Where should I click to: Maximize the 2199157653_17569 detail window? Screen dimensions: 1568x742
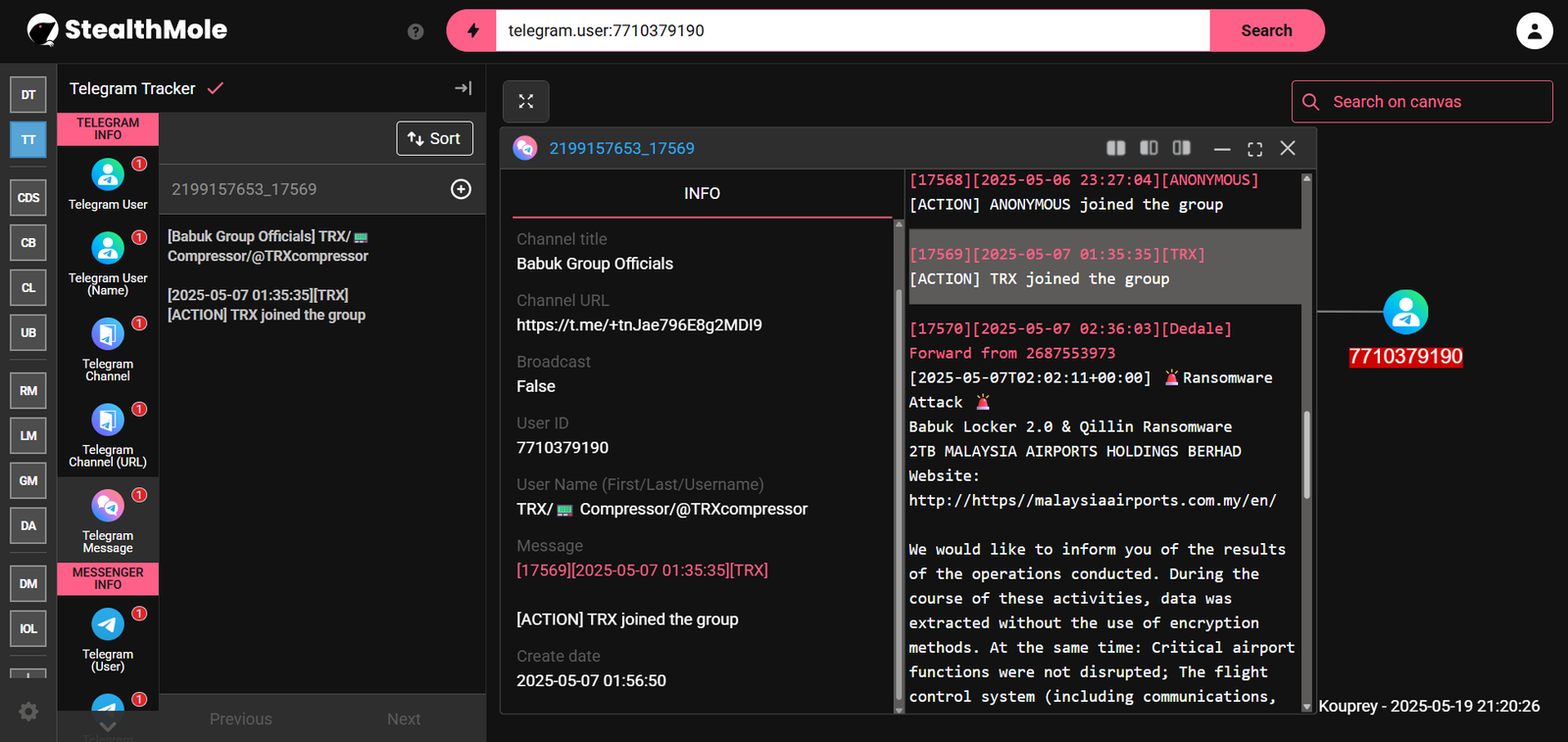1255,149
